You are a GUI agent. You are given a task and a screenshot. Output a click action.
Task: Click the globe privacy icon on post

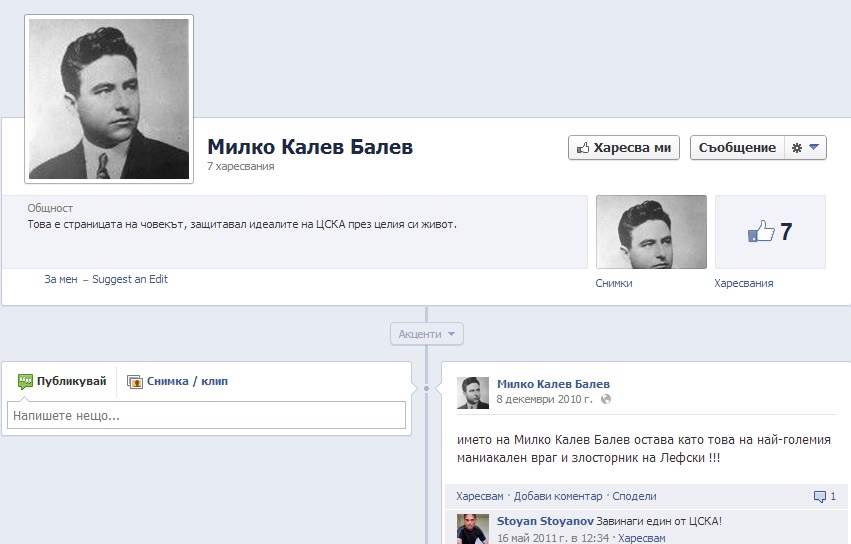coord(605,400)
